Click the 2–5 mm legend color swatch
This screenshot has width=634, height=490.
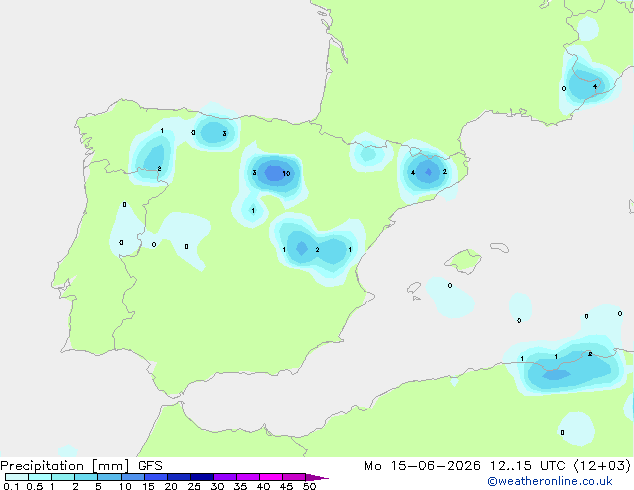pyautogui.click(x=86, y=477)
